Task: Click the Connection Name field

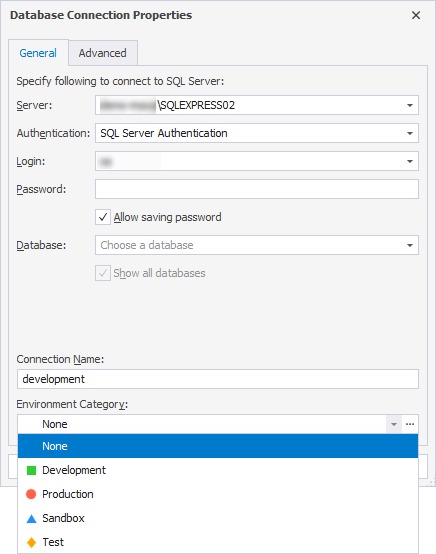Action: [218, 379]
